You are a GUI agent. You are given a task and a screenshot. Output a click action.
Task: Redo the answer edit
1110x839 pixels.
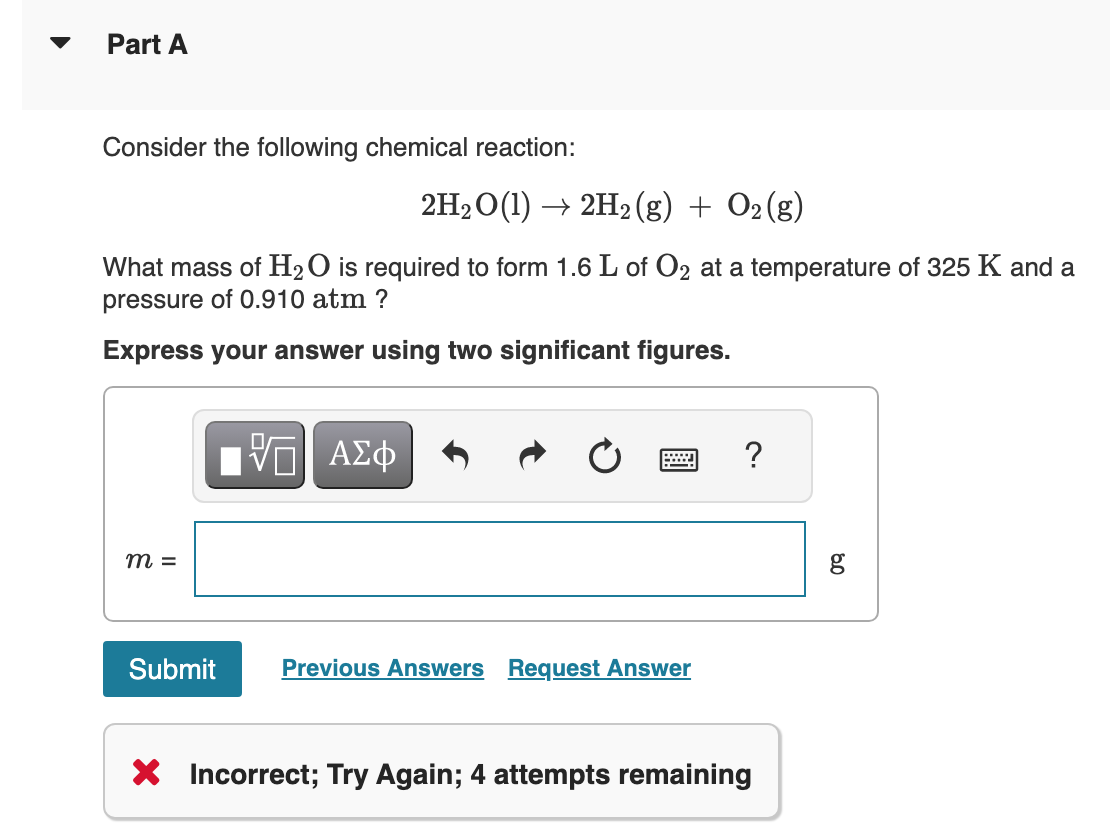[531, 455]
